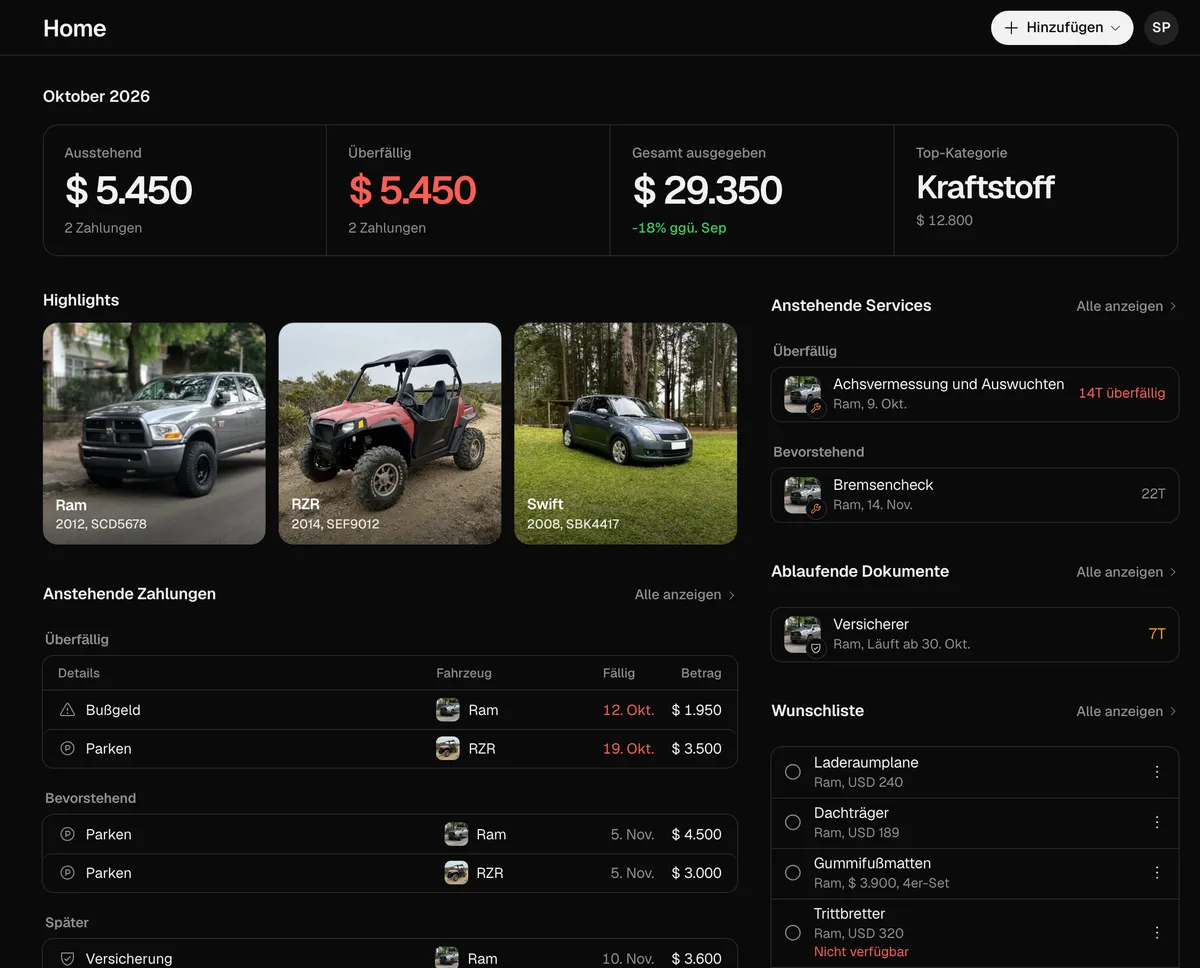Open the Achsvermessung und Auswuchten overdue service
Screen dimensions: 1200x968
(x=975, y=394)
